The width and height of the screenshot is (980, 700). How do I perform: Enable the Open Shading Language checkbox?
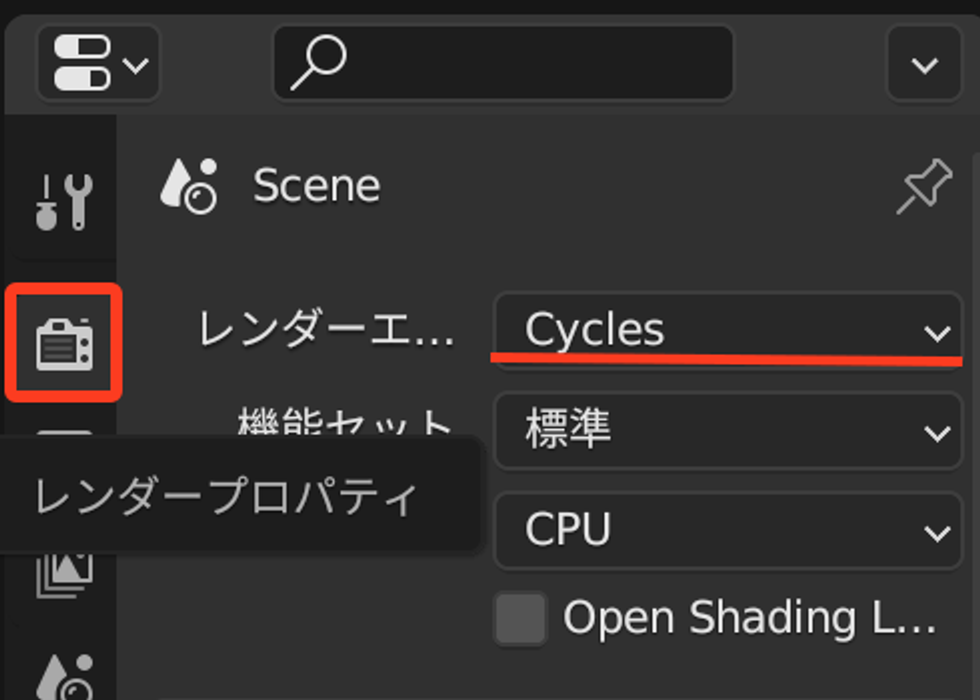coord(520,618)
